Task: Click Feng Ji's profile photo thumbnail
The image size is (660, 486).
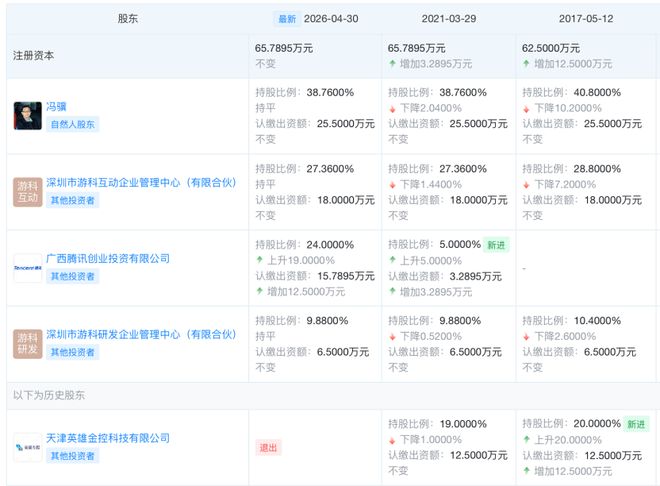Action: [x=28, y=116]
